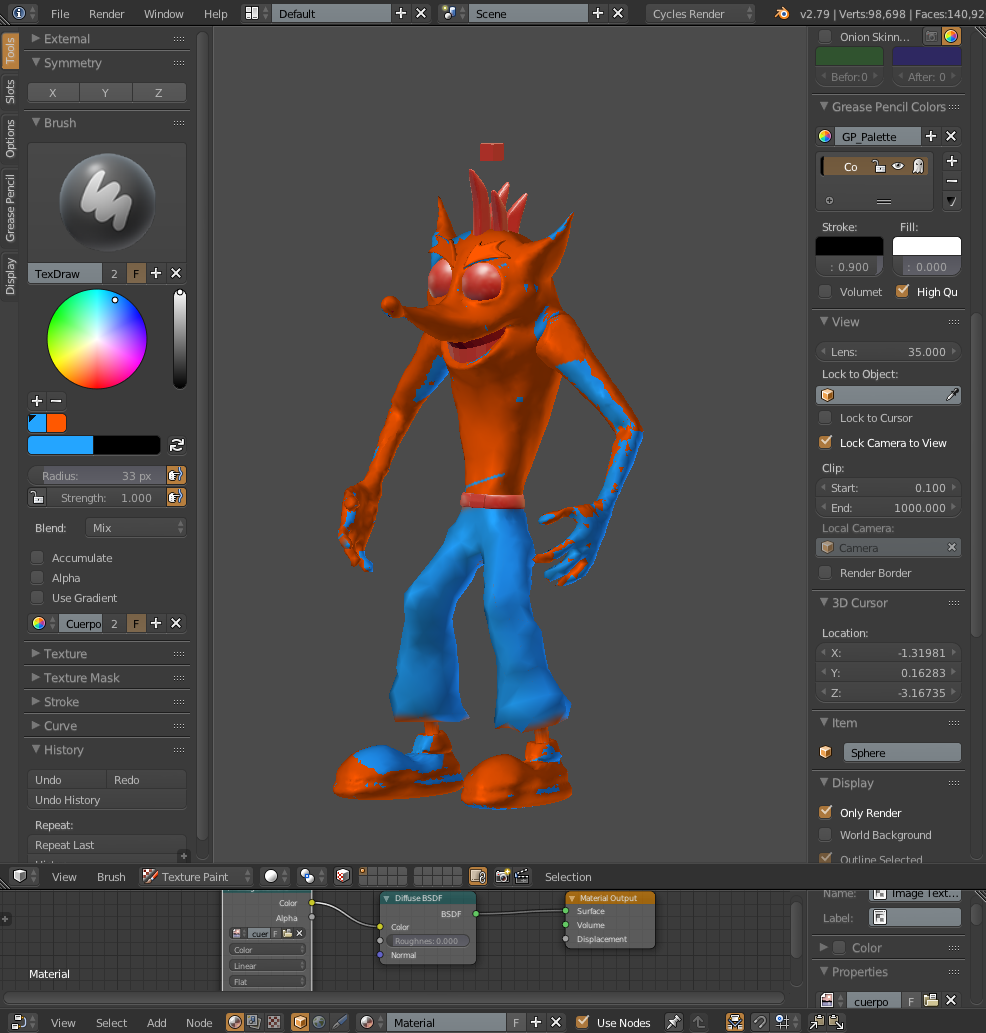Uncheck Lock Camera to View
The width and height of the screenshot is (986, 1033).
825,442
